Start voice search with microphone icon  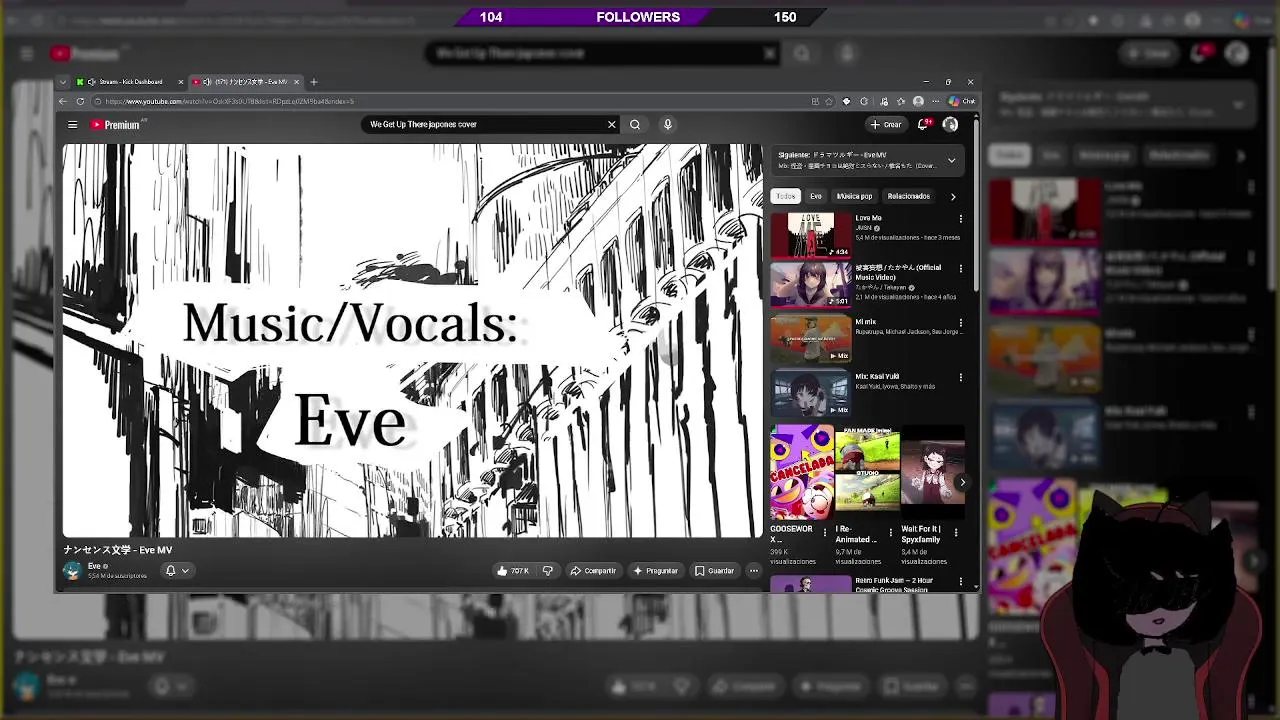coord(668,124)
